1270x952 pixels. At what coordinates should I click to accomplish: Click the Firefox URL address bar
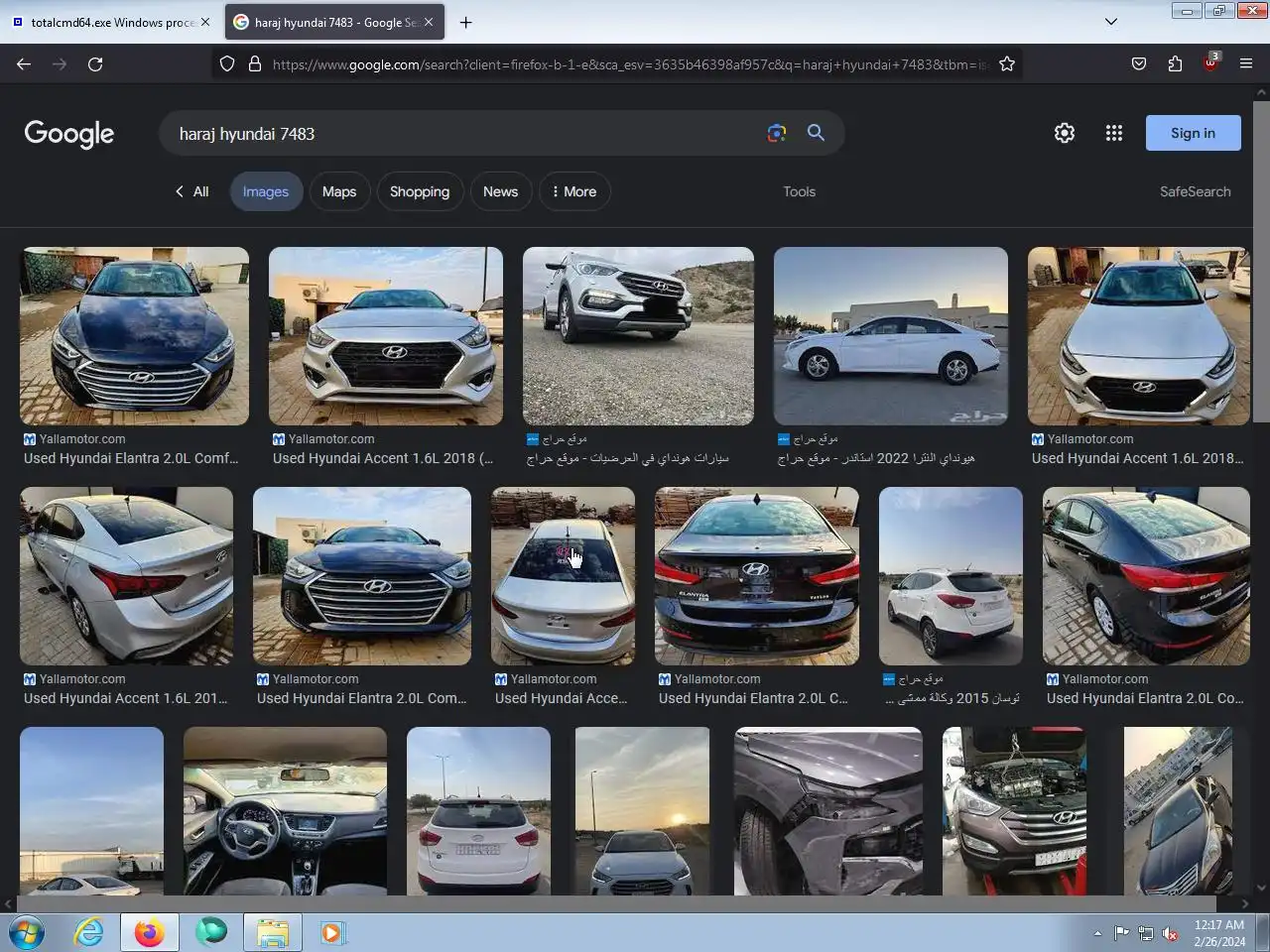(x=630, y=63)
